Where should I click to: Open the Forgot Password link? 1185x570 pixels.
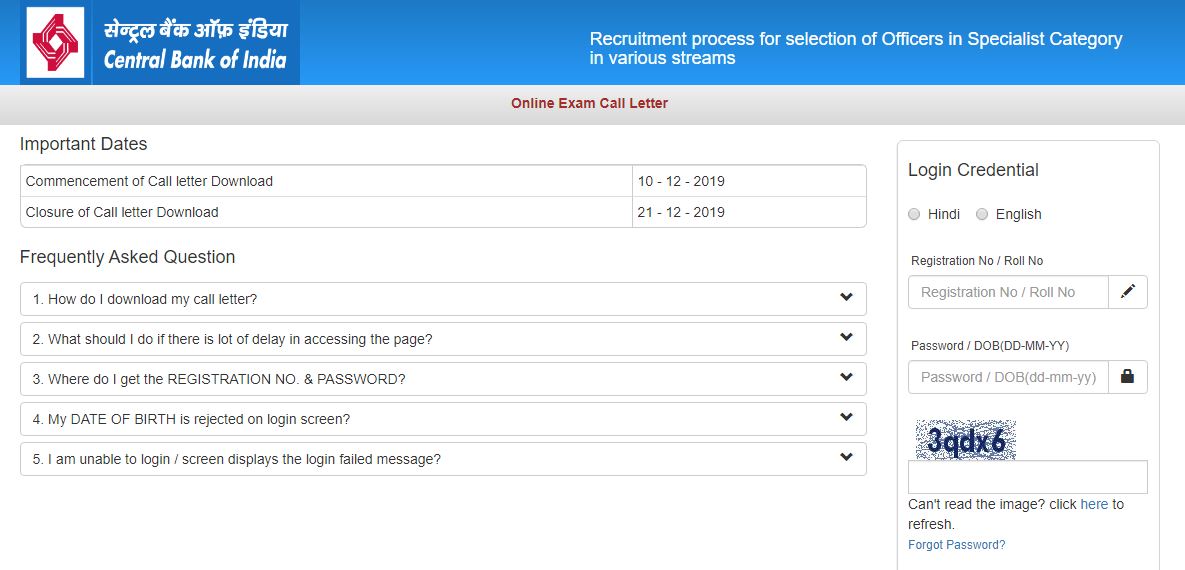click(x=956, y=545)
